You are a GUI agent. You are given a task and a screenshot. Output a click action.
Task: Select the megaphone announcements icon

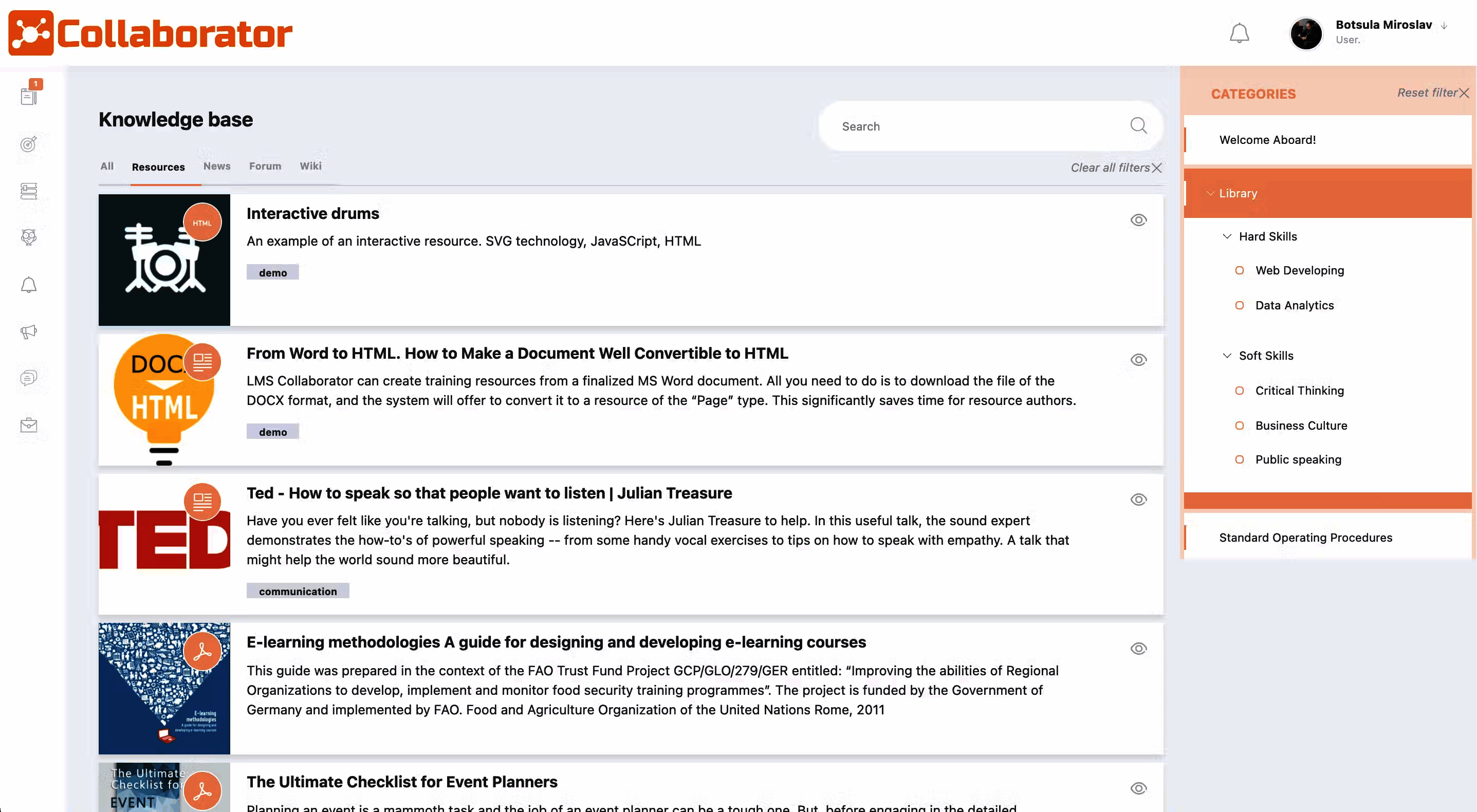(x=29, y=331)
